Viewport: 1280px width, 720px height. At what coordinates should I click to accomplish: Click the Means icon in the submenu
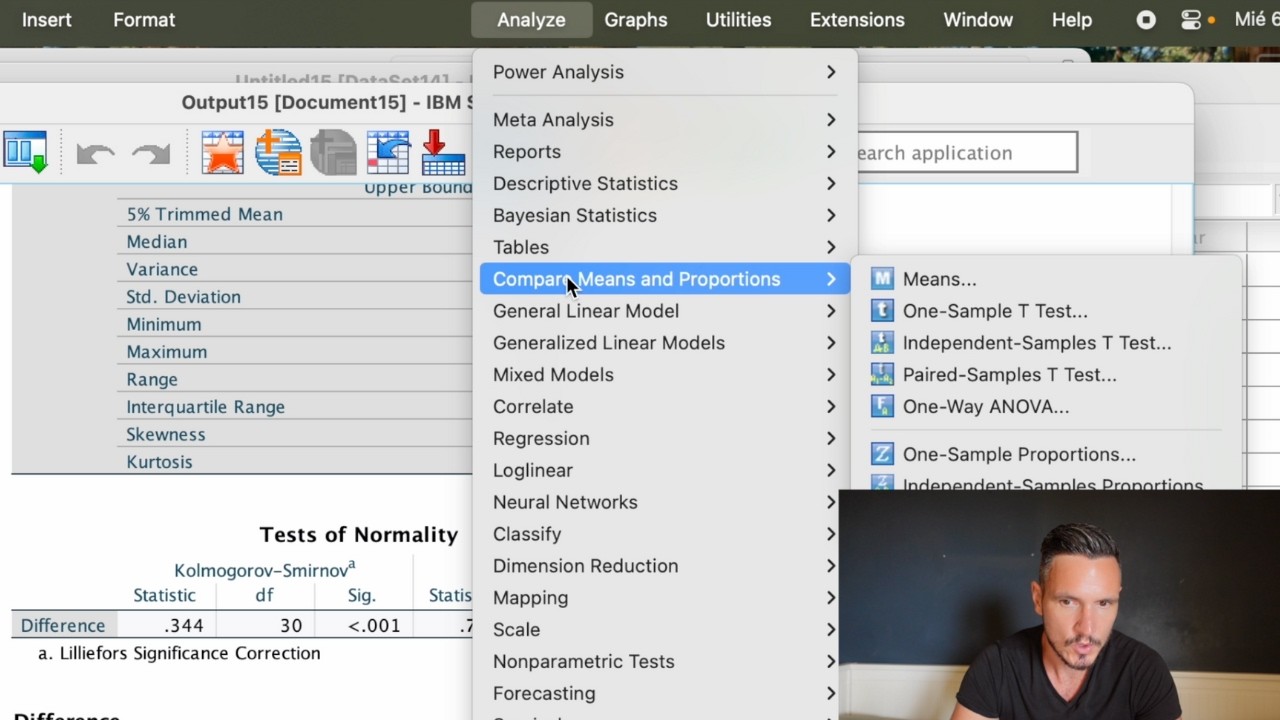[x=882, y=279]
